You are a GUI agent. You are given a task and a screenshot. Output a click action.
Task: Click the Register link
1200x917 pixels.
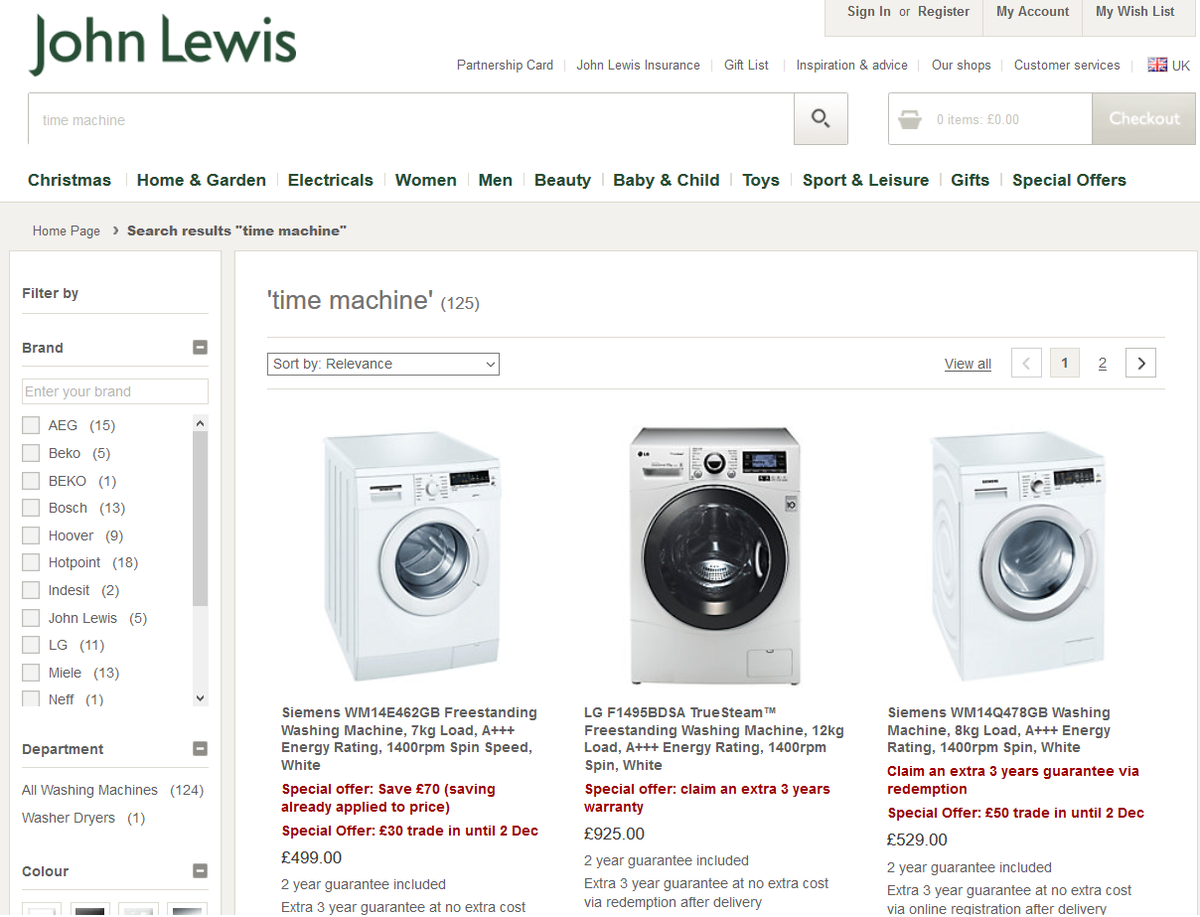click(x=944, y=12)
